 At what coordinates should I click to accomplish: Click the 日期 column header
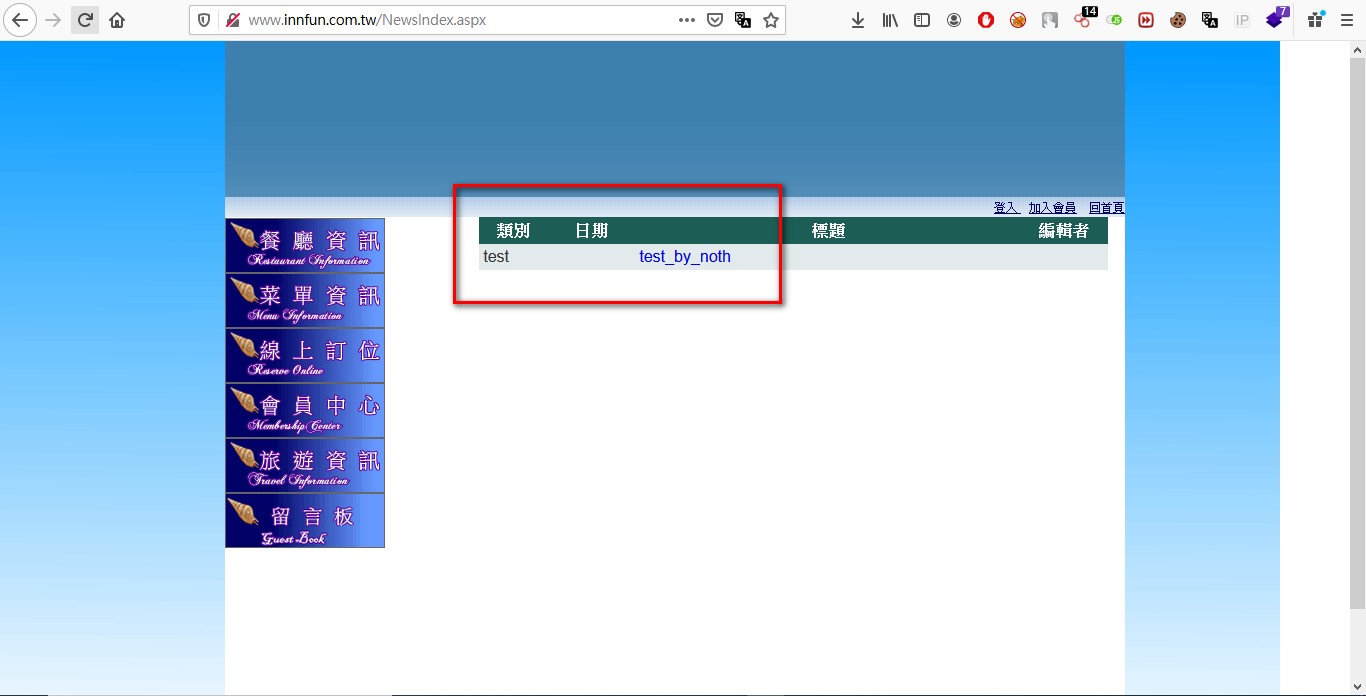coord(591,231)
